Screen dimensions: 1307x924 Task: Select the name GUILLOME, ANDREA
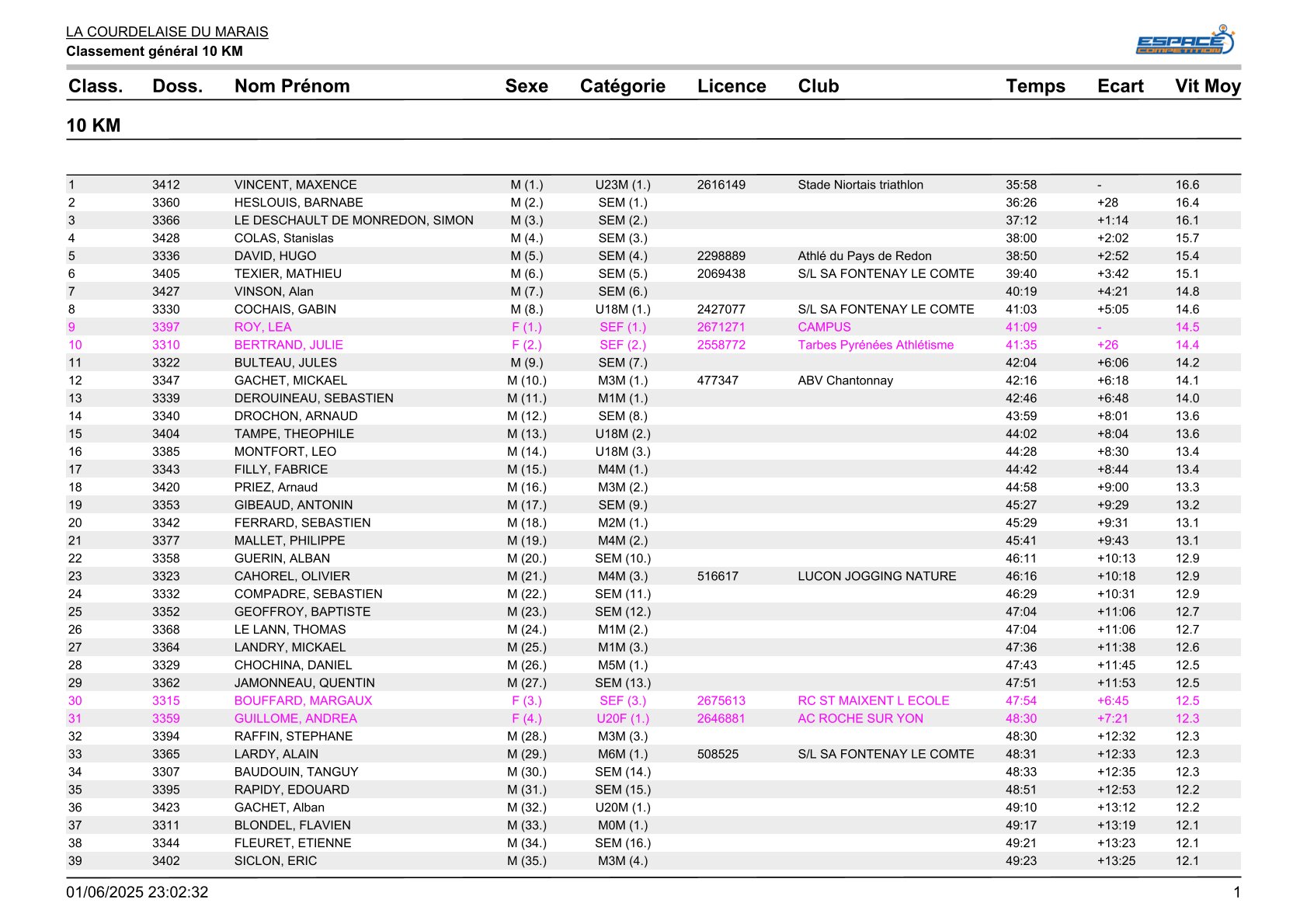pos(296,721)
